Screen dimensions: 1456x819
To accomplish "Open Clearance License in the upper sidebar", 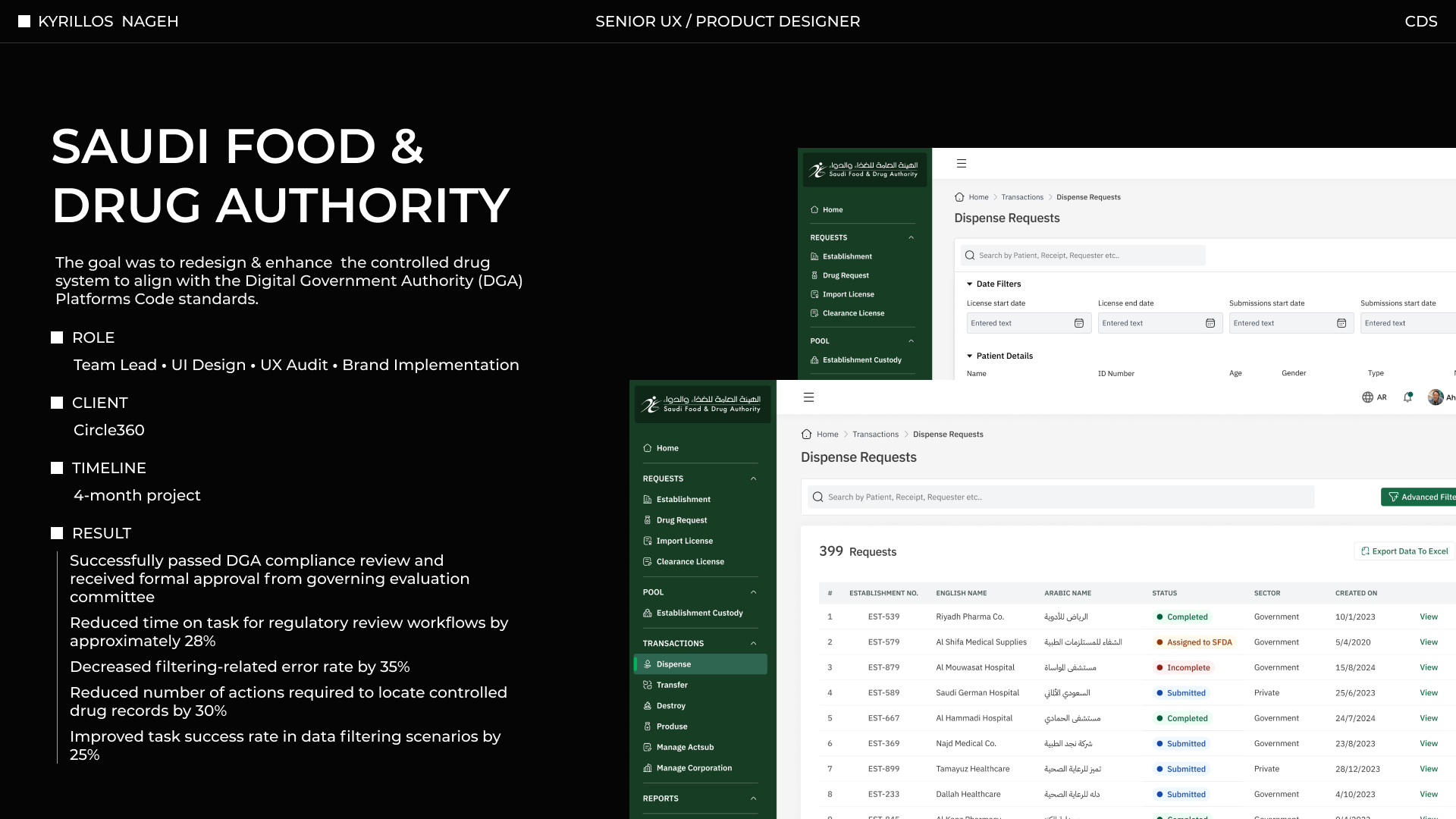I will [x=853, y=313].
